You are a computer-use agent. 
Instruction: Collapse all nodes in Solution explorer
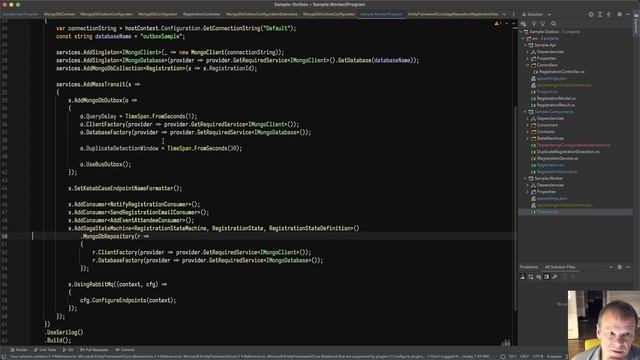coord(609,14)
